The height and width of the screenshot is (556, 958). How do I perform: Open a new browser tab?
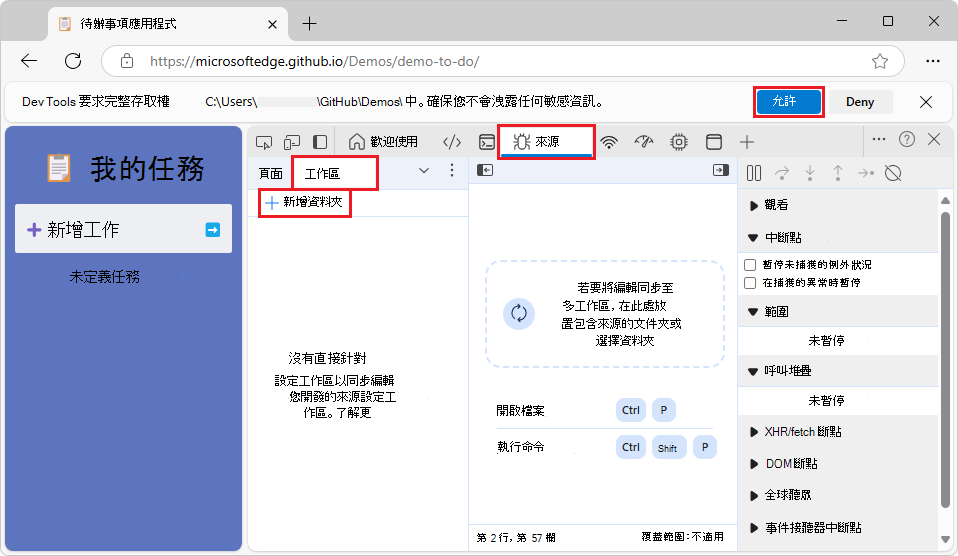click(310, 24)
